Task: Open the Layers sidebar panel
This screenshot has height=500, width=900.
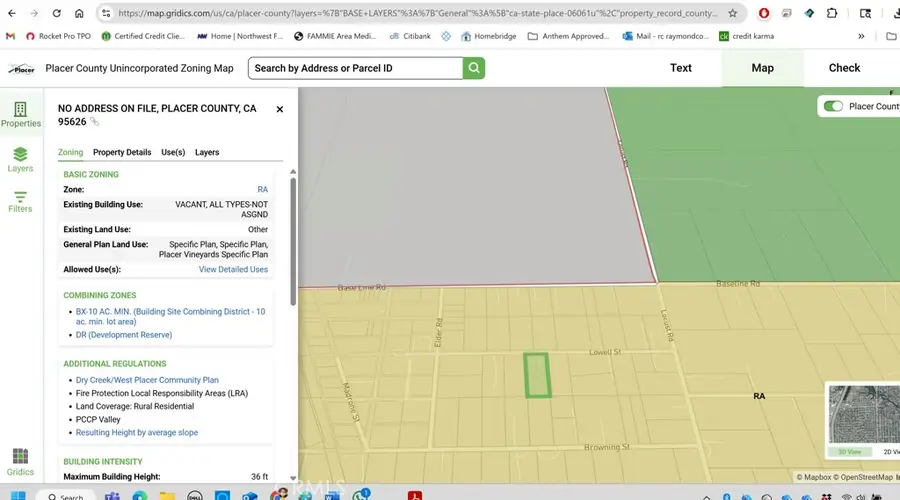Action: pos(20,159)
